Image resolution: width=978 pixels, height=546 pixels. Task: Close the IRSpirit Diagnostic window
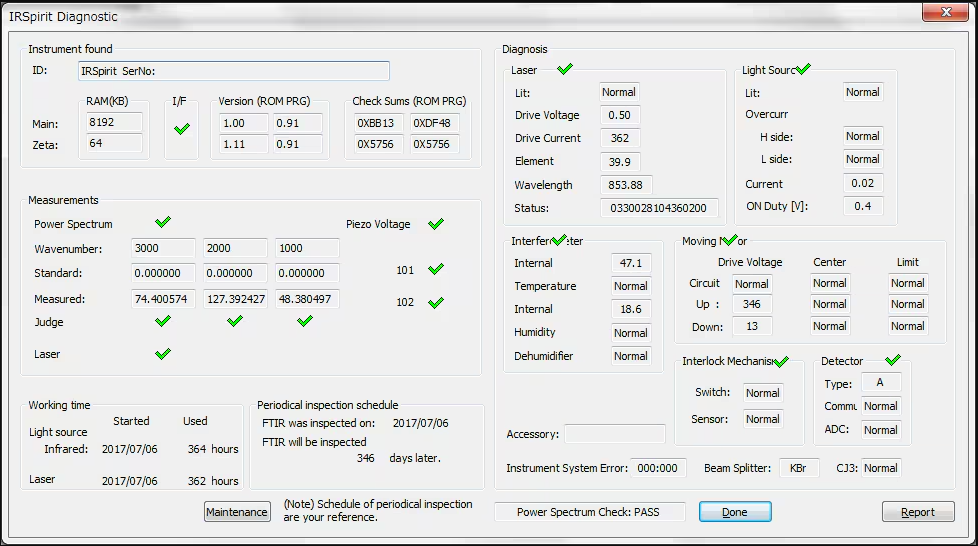click(x=946, y=12)
